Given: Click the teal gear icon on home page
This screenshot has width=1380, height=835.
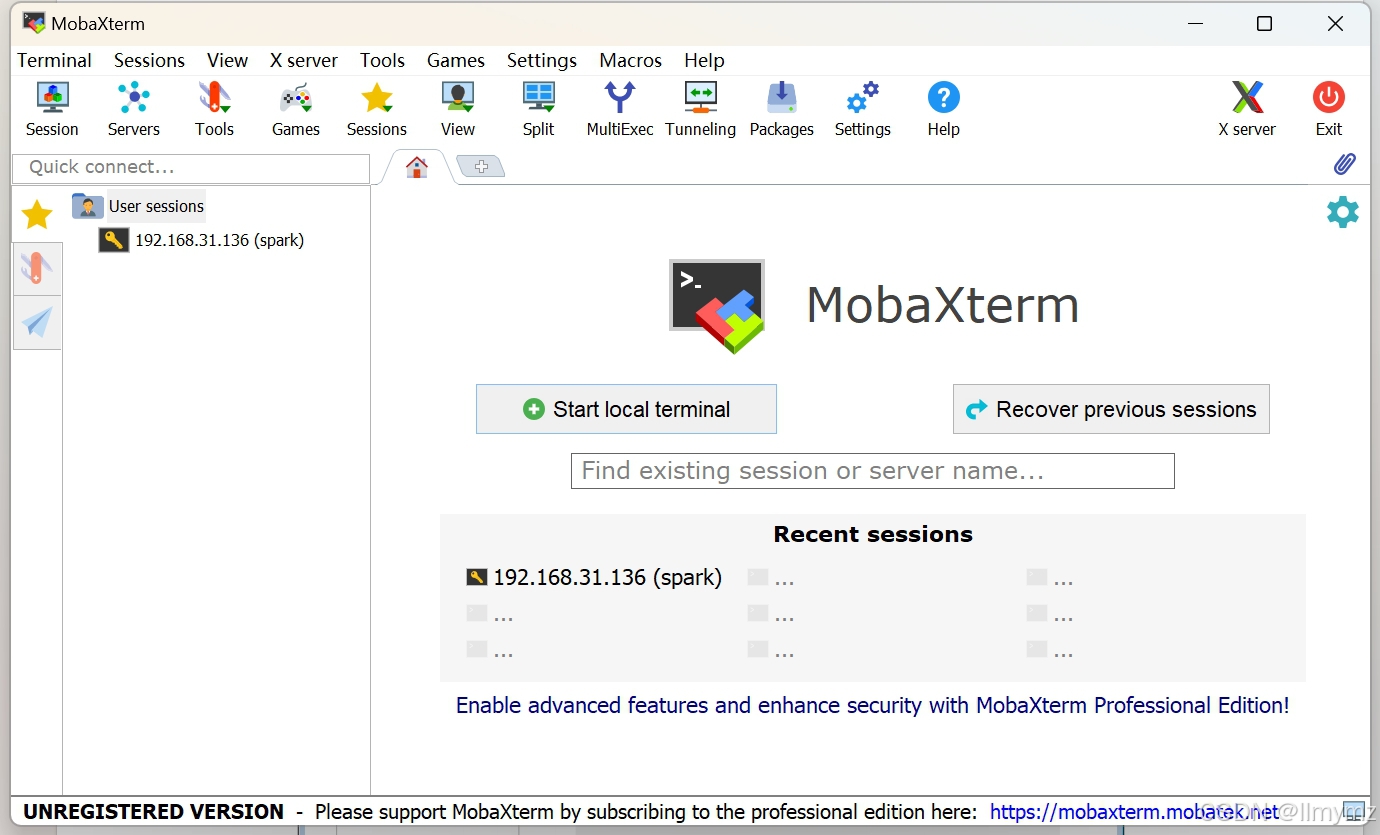Looking at the screenshot, I should pos(1342,212).
